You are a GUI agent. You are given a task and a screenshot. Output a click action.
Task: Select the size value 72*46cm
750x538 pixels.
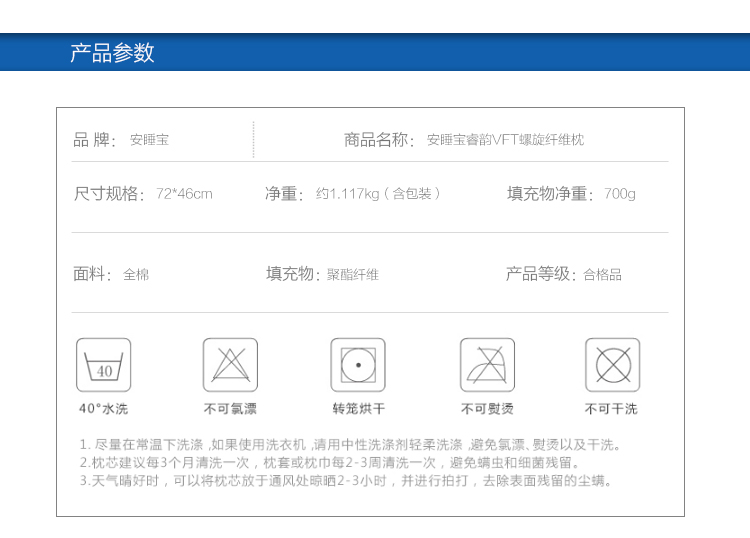click(x=184, y=194)
